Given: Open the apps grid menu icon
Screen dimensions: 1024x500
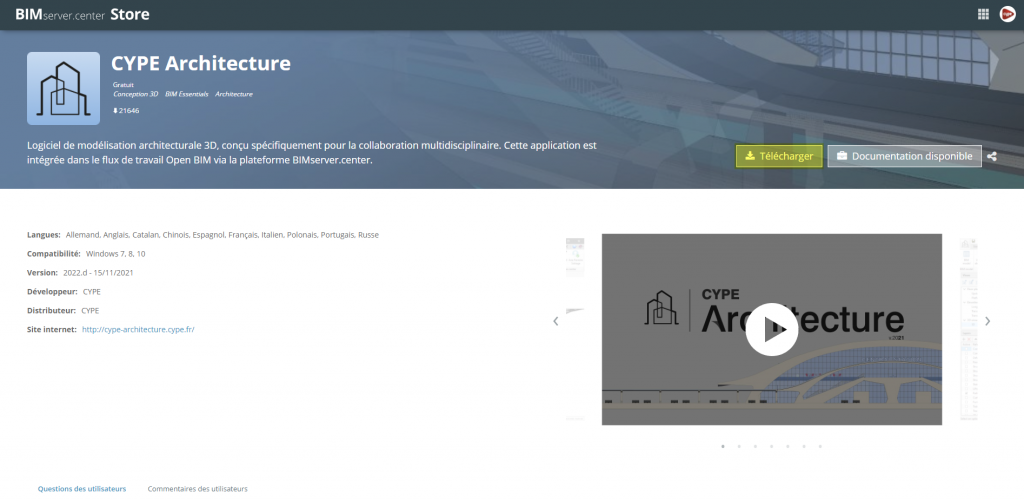Looking at the screenshot, I should coord(983,14).
